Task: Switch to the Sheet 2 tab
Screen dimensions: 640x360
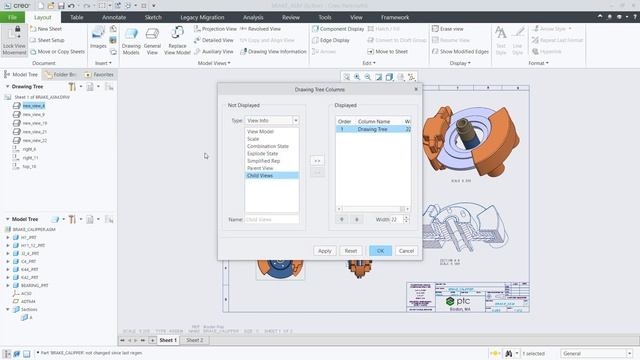Action: 194,340
